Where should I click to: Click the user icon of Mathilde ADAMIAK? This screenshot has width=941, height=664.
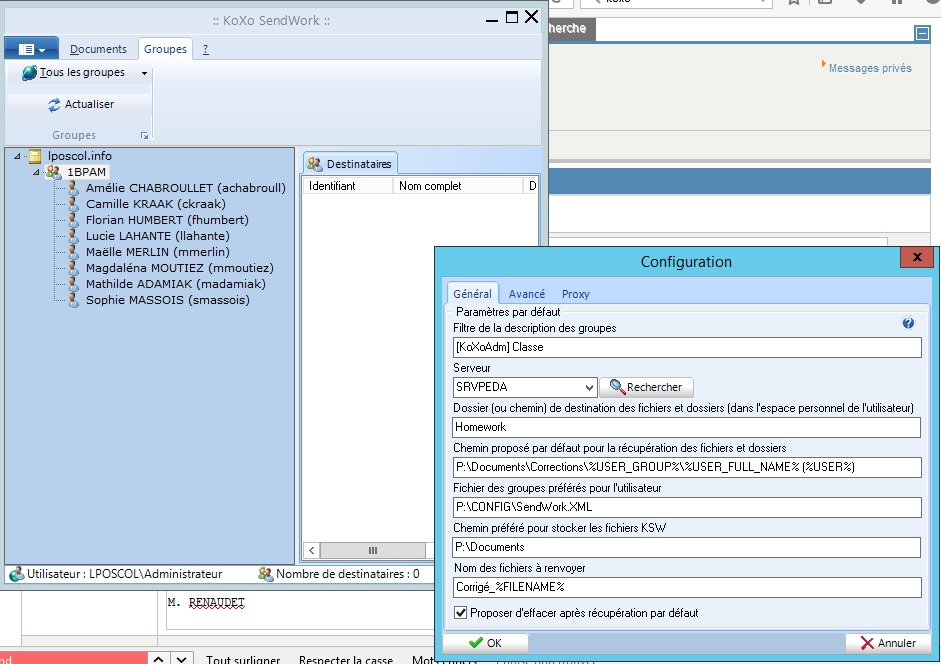tap(73, 284)
